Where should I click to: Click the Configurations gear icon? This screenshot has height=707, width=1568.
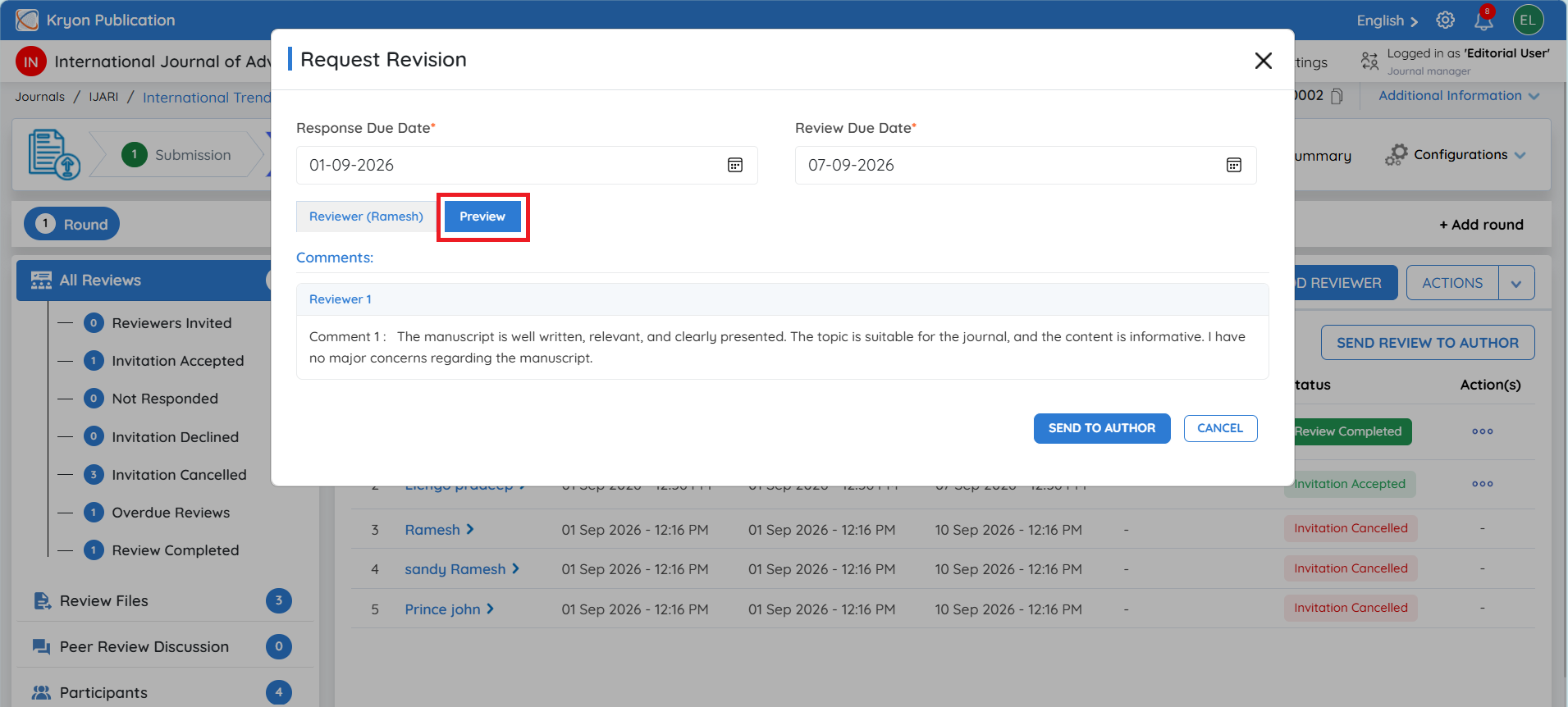(1396, 155)
